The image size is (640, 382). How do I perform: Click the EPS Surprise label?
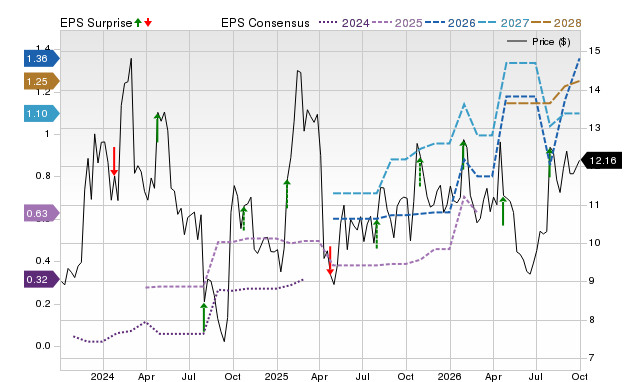[x=96, y=23]
